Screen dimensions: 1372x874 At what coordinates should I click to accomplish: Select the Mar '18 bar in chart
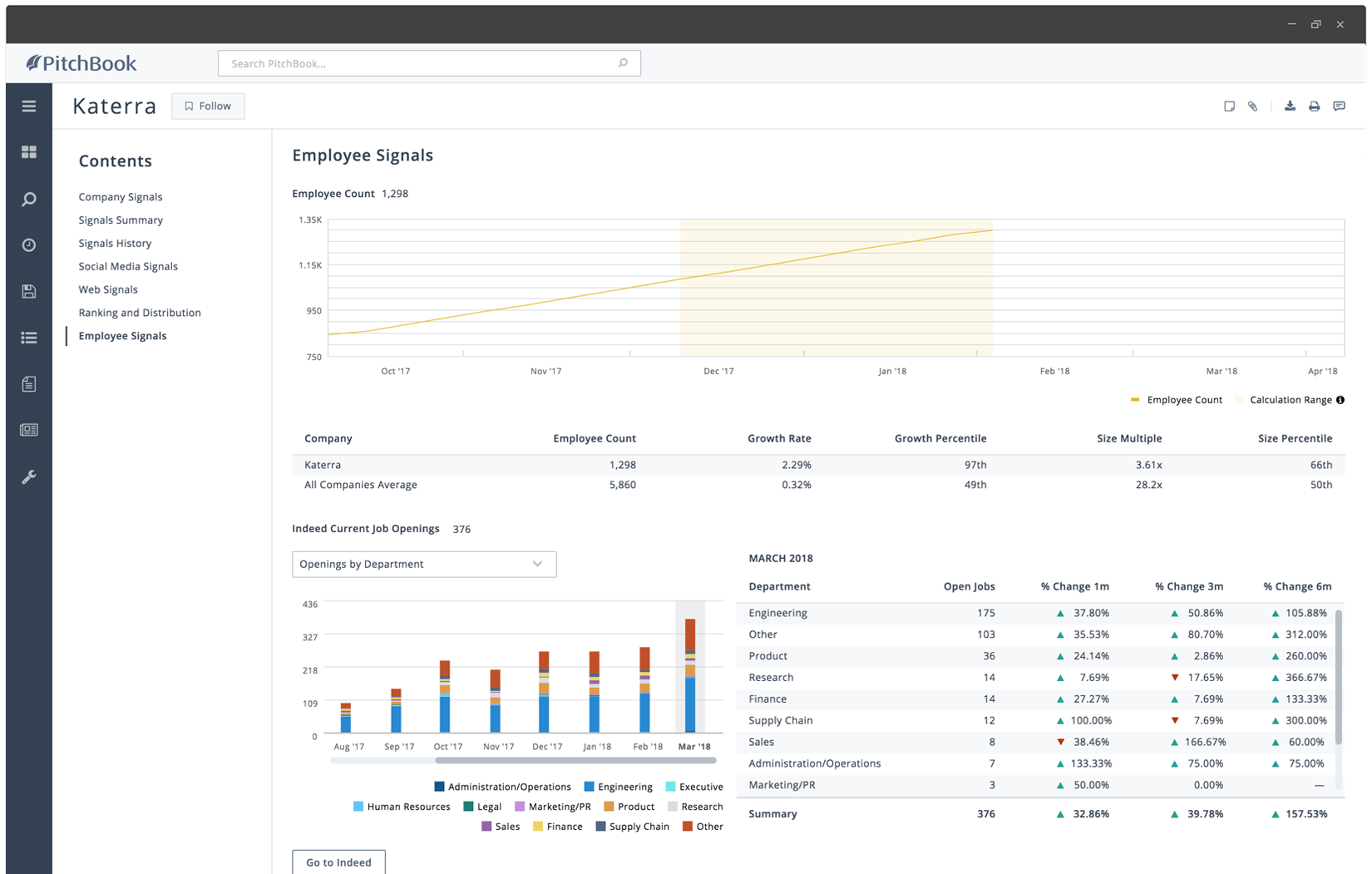pyautogui.click(x=690, y=675)
